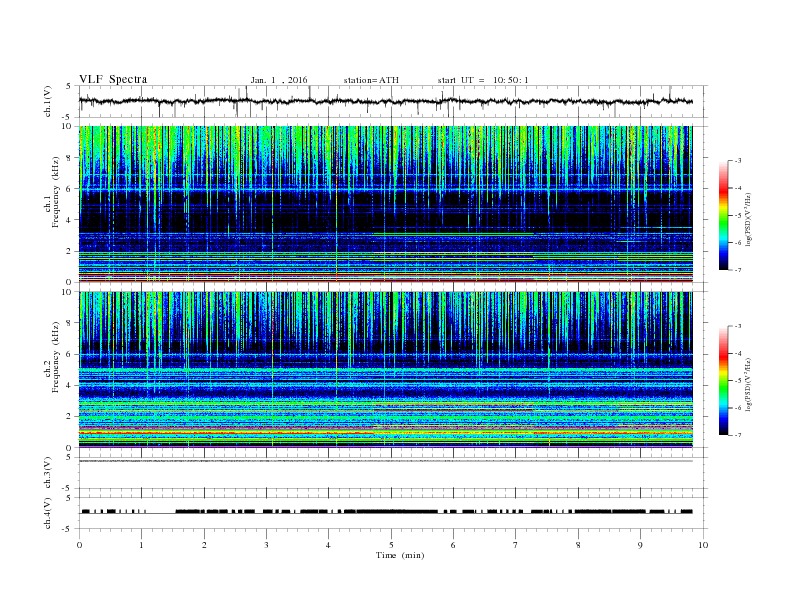Click the ch.1 spectrogram colorbar
The width and height of the screenshot is (792, 612).
tap(723, 215)
